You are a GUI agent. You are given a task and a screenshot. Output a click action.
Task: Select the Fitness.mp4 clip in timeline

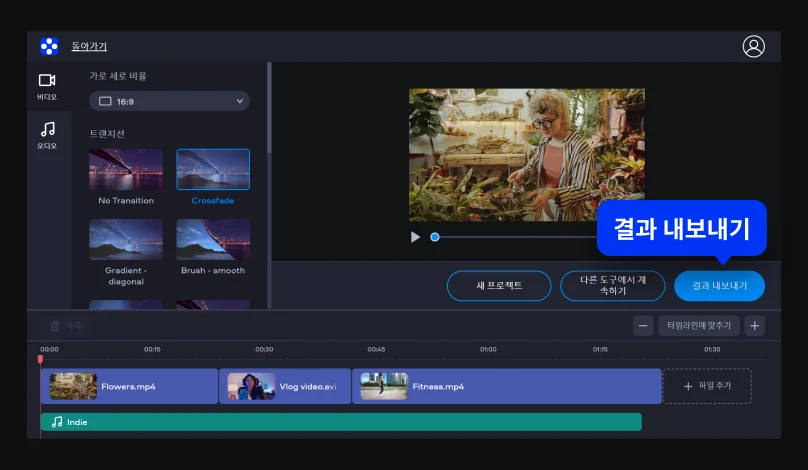pyautogui.click(x=507, y=386)
